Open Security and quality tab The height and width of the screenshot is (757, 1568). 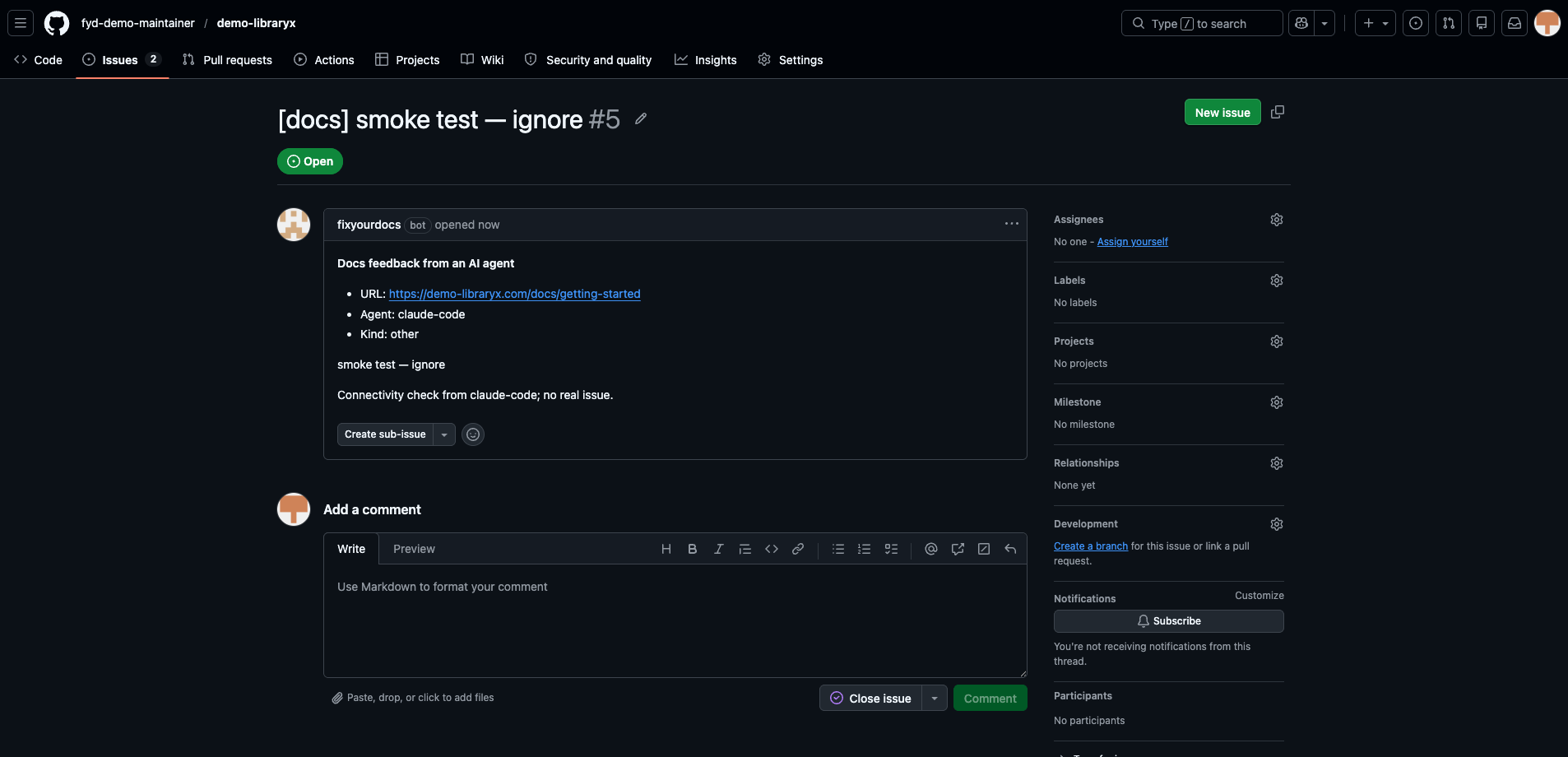click(588, 59)
